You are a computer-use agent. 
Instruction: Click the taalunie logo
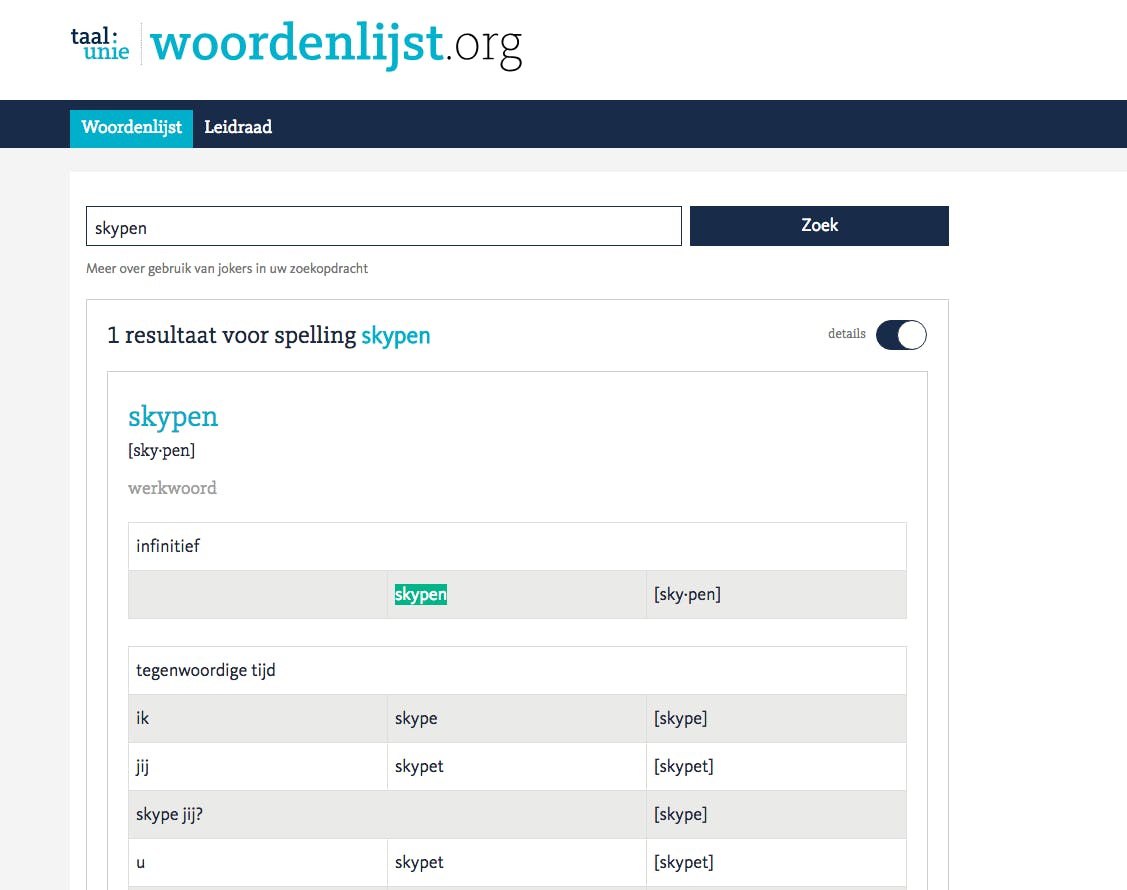100,44
